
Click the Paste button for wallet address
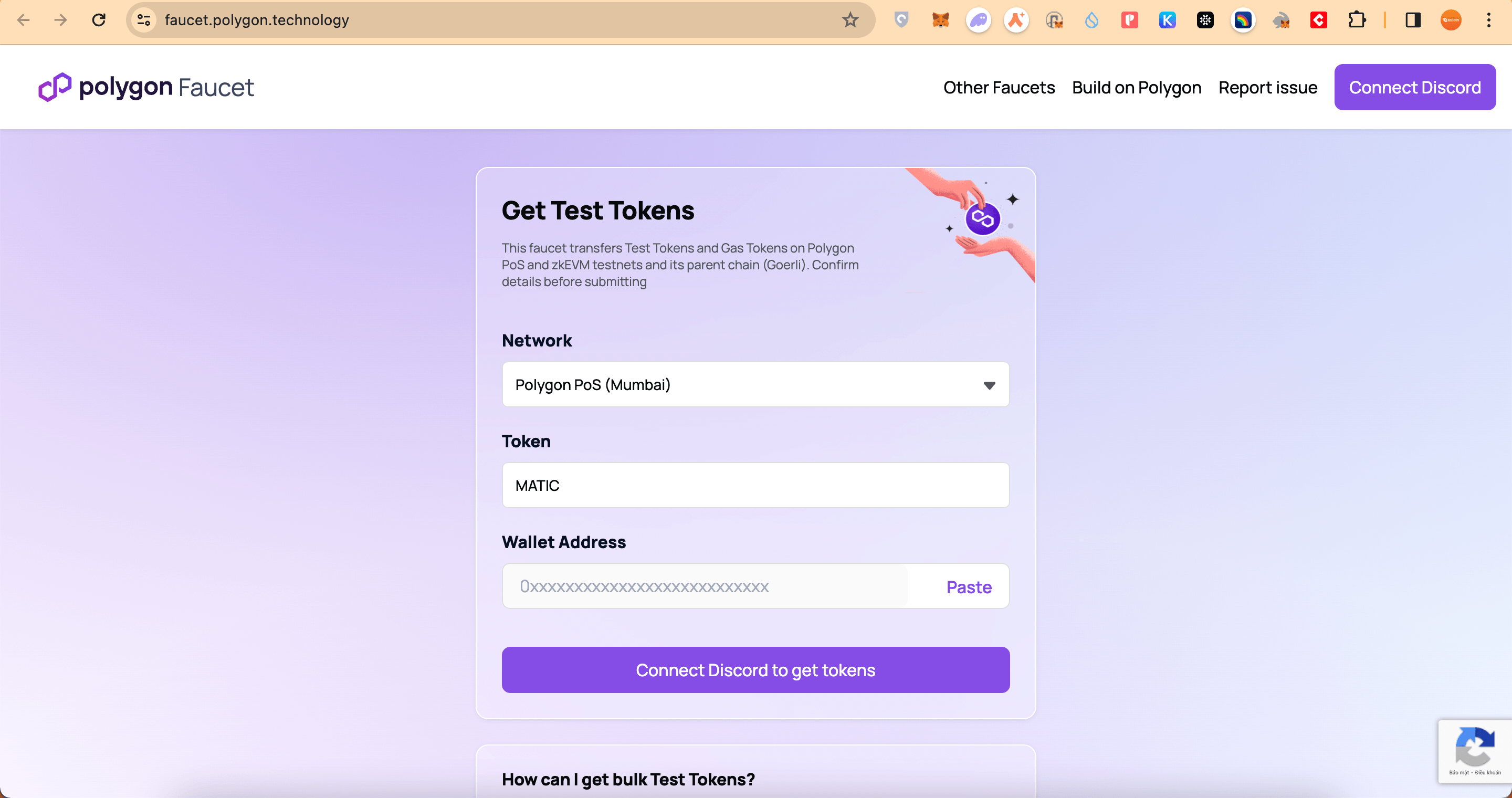click(969, 587)
